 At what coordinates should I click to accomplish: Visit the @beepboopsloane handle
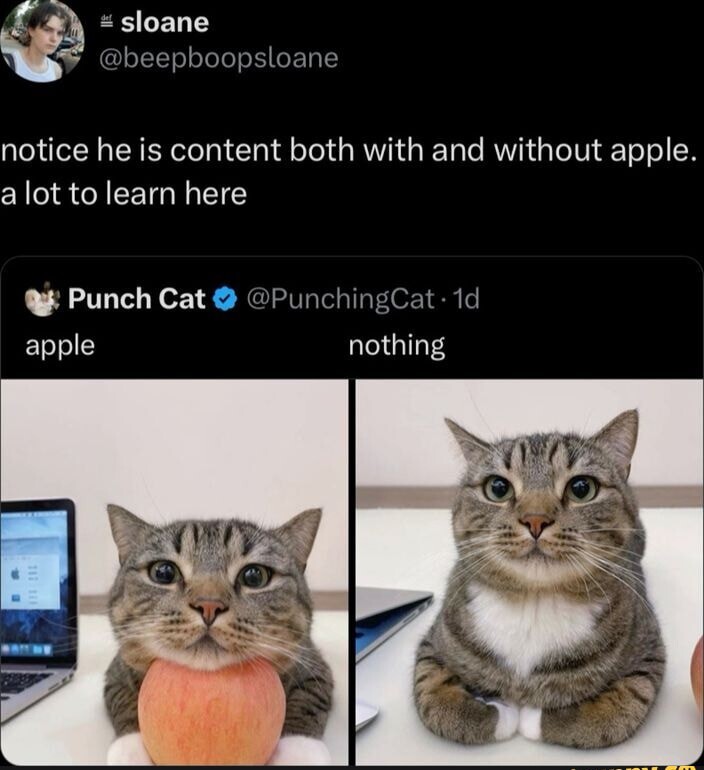click(219, 58)
